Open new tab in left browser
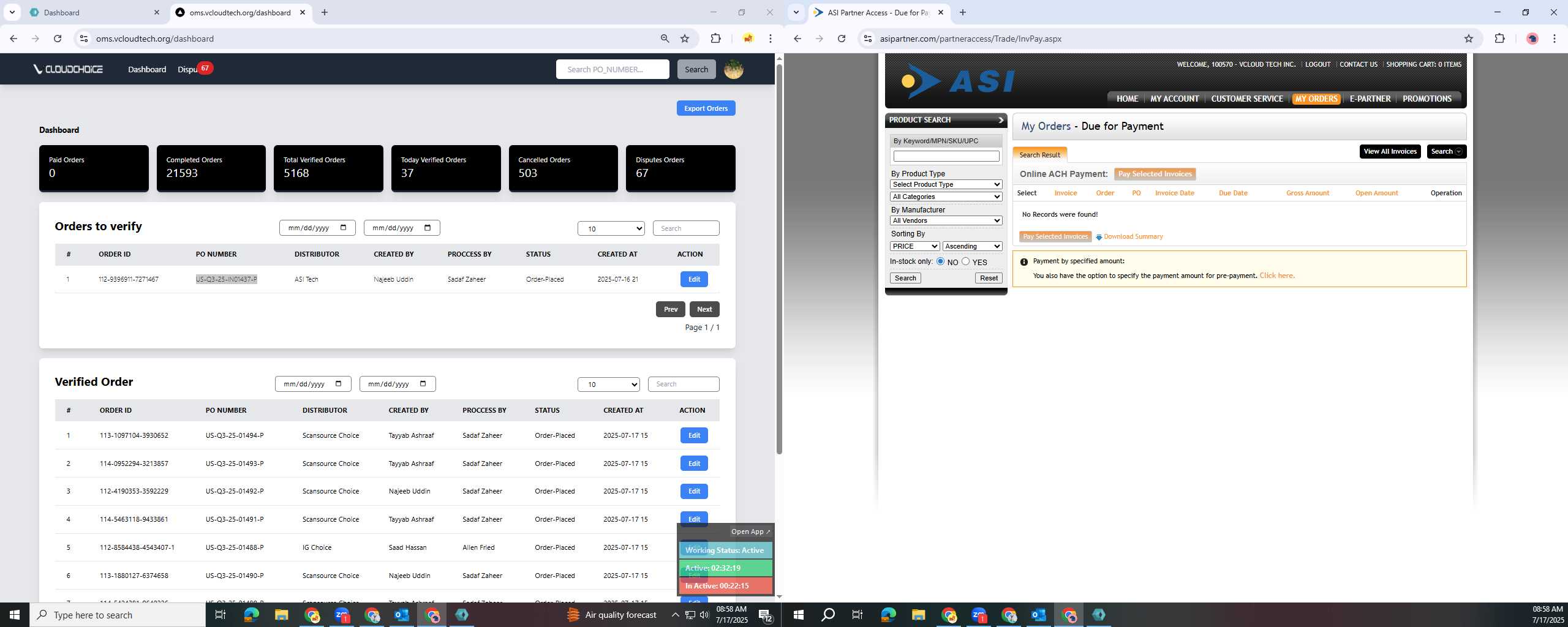Image resolution: width=1568 pixels, height=627 pixels. (x=325, y=12)
